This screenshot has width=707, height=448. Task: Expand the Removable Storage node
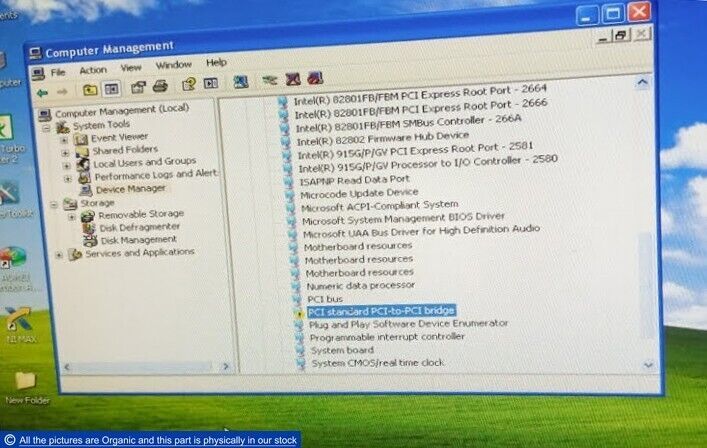(x=71, y=218)
